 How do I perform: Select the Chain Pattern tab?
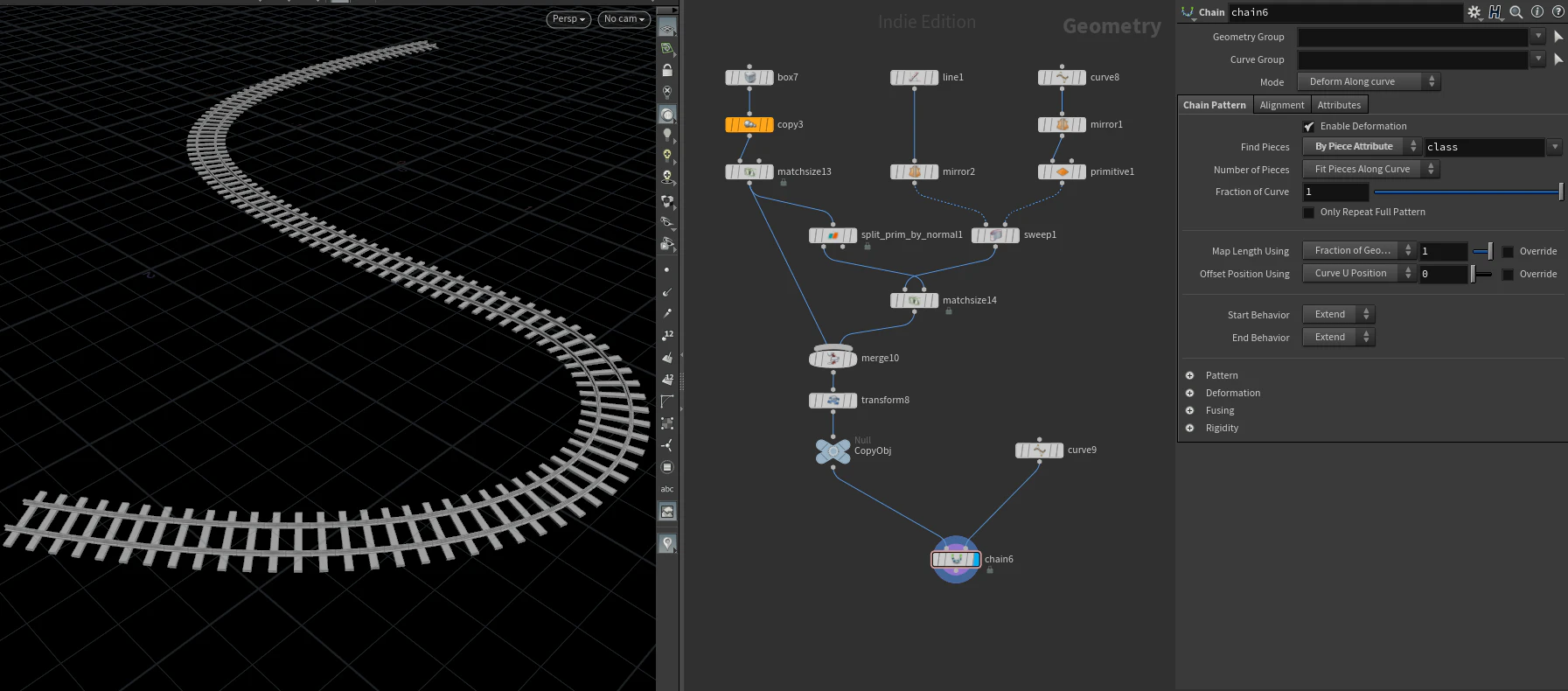click(x=1215, y=105)
